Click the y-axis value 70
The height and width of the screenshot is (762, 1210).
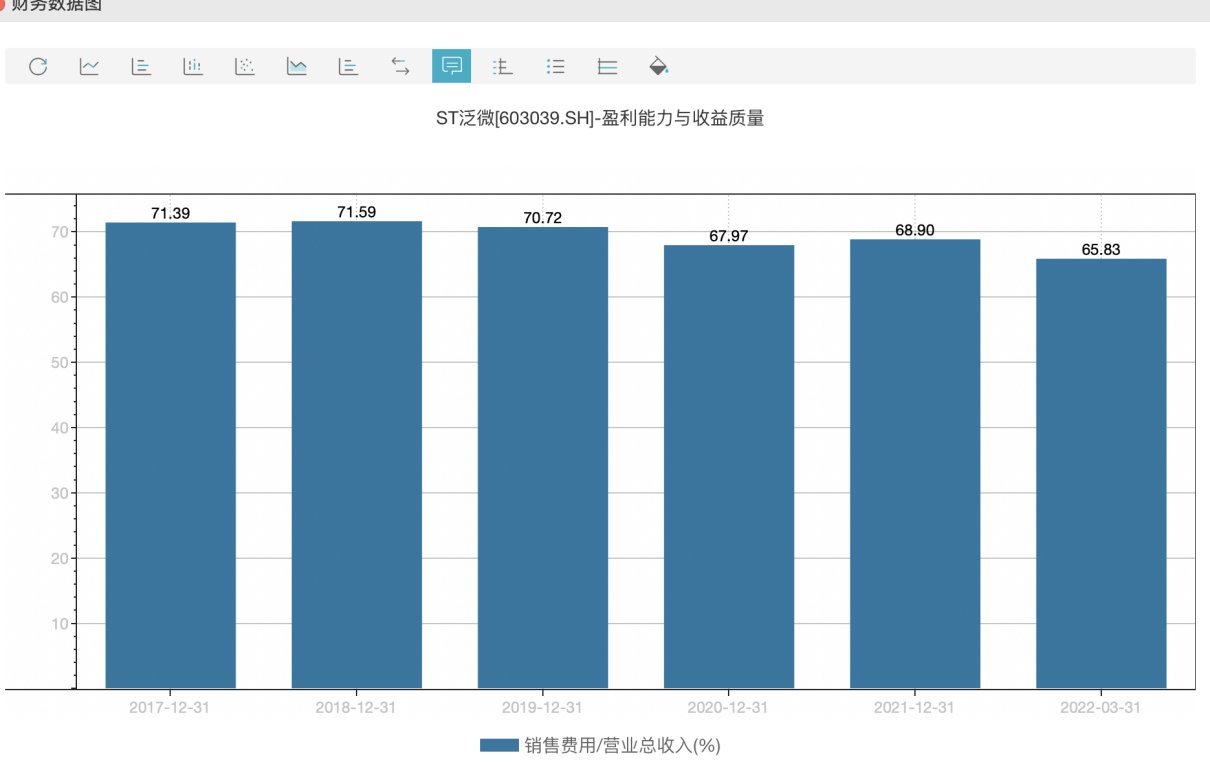[x=59, y=232]
